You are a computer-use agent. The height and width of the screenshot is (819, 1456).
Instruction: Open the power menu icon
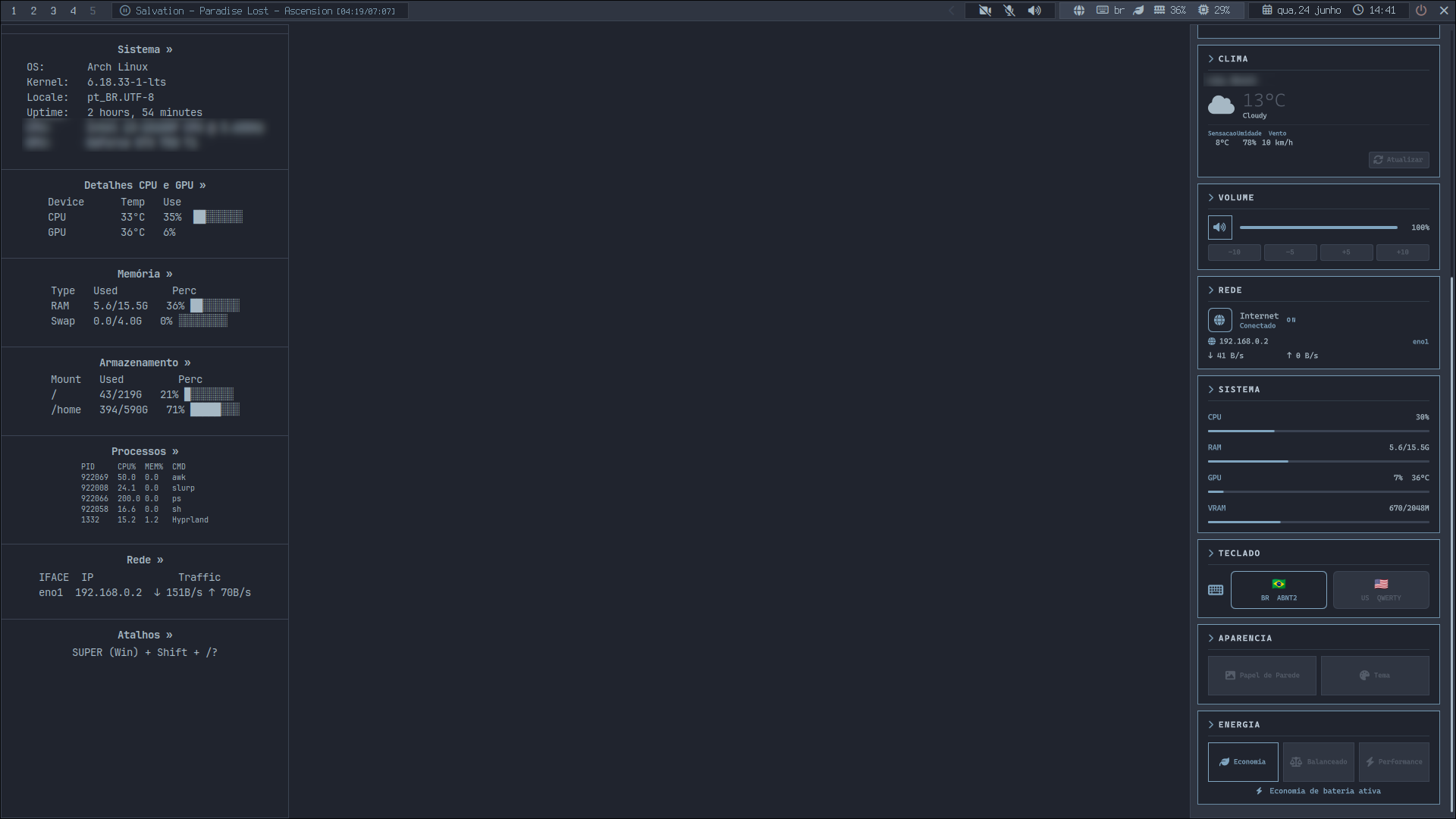[x=1421, y=11]
